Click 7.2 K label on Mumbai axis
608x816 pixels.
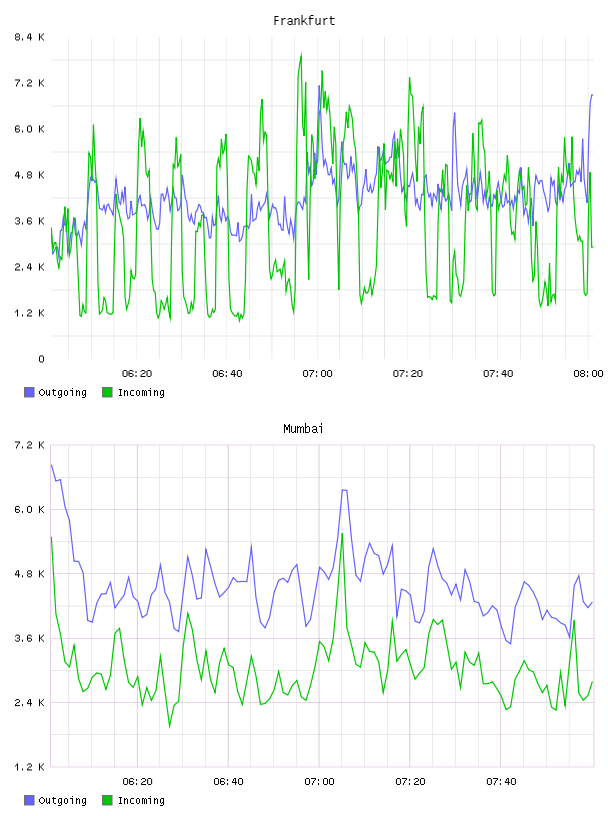30,445
